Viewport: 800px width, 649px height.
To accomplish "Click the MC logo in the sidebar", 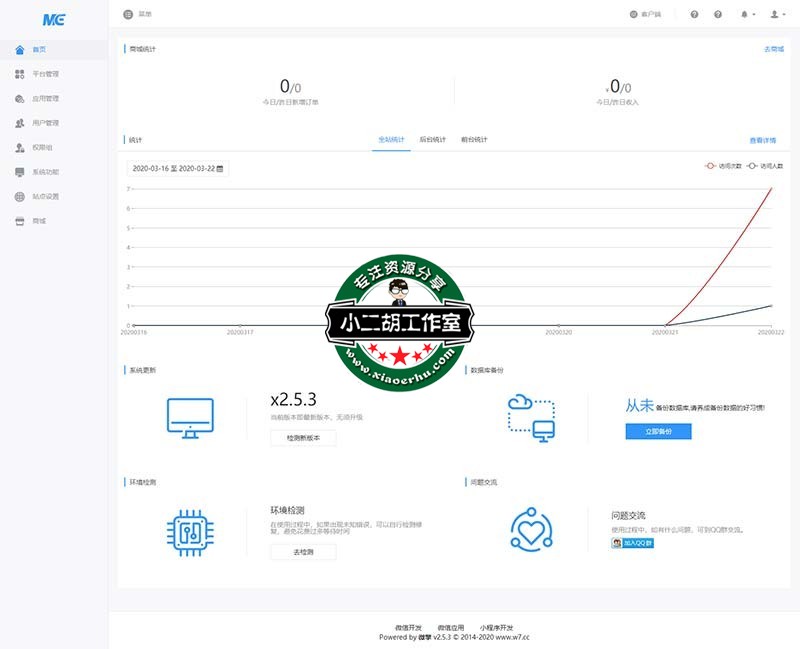I will (53, 19).
